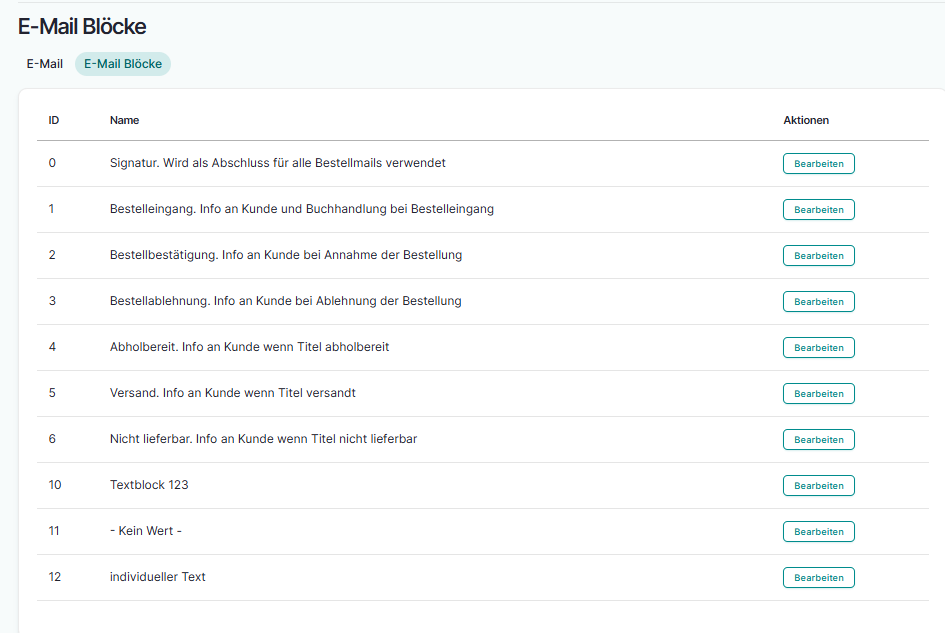Click the ID column header
Screen dimensions: 945x633
pyautogui.click(x=54, y=120)
